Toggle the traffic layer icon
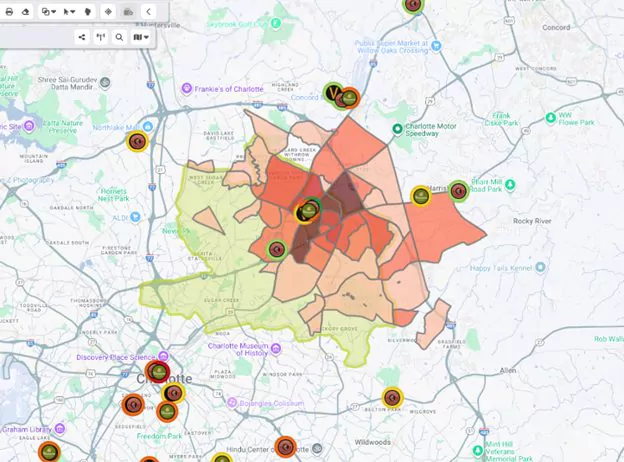 coord(128,11)
